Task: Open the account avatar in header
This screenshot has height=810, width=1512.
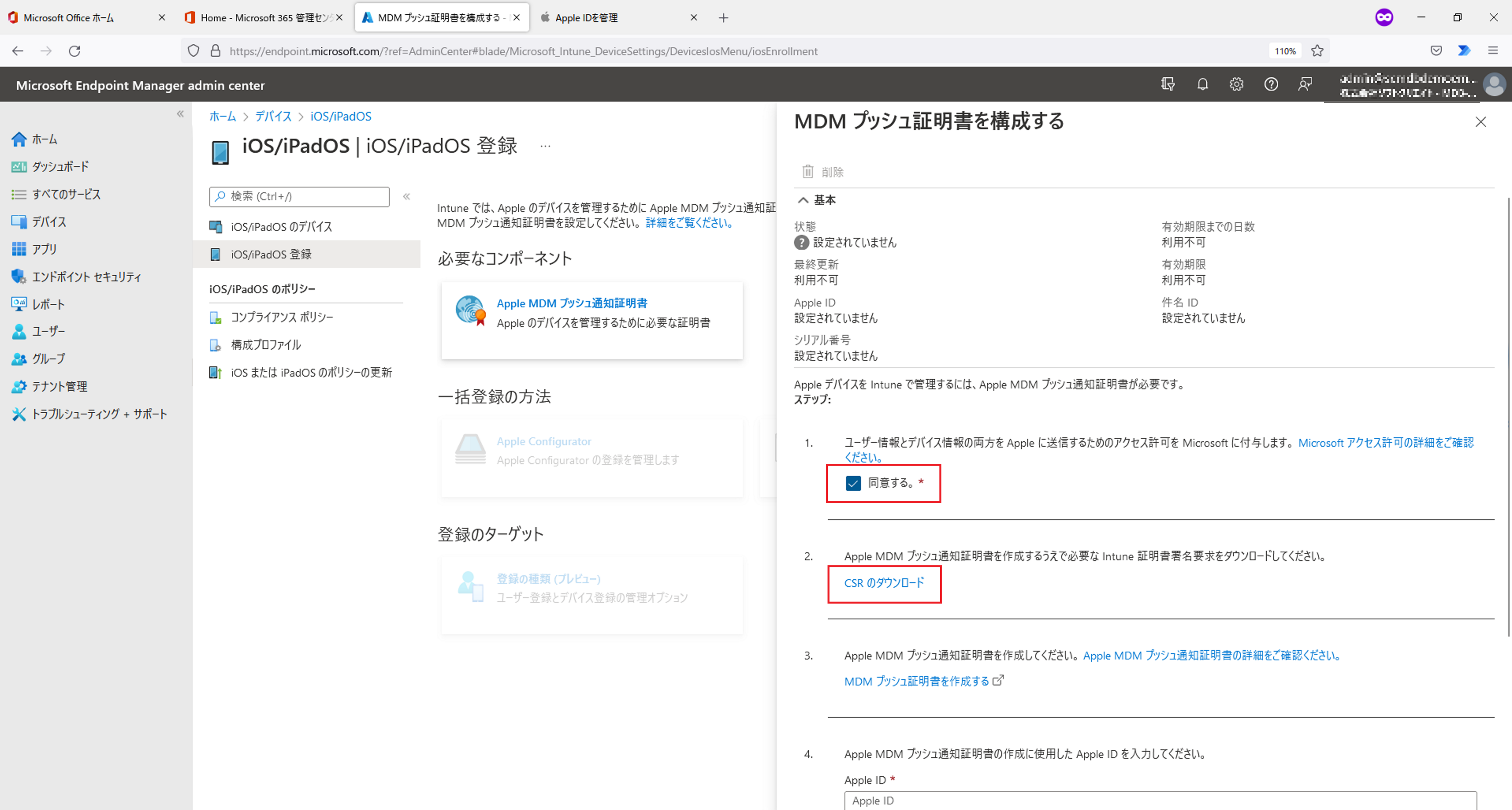Action: coord(1494,85)
